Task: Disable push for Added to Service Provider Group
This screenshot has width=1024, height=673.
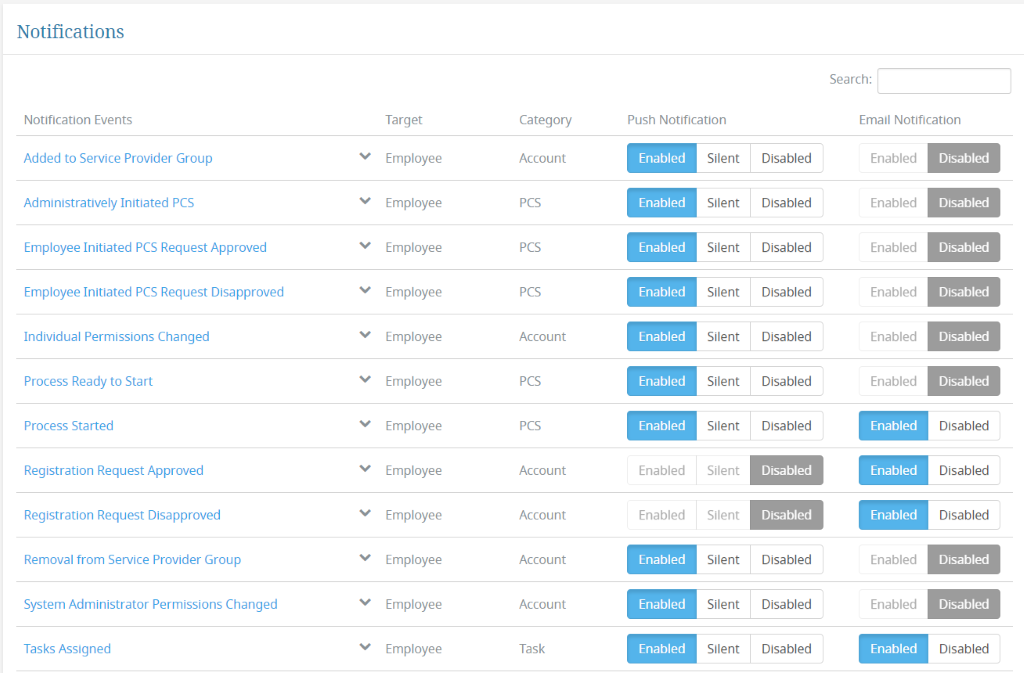Action: coord(786,158)
